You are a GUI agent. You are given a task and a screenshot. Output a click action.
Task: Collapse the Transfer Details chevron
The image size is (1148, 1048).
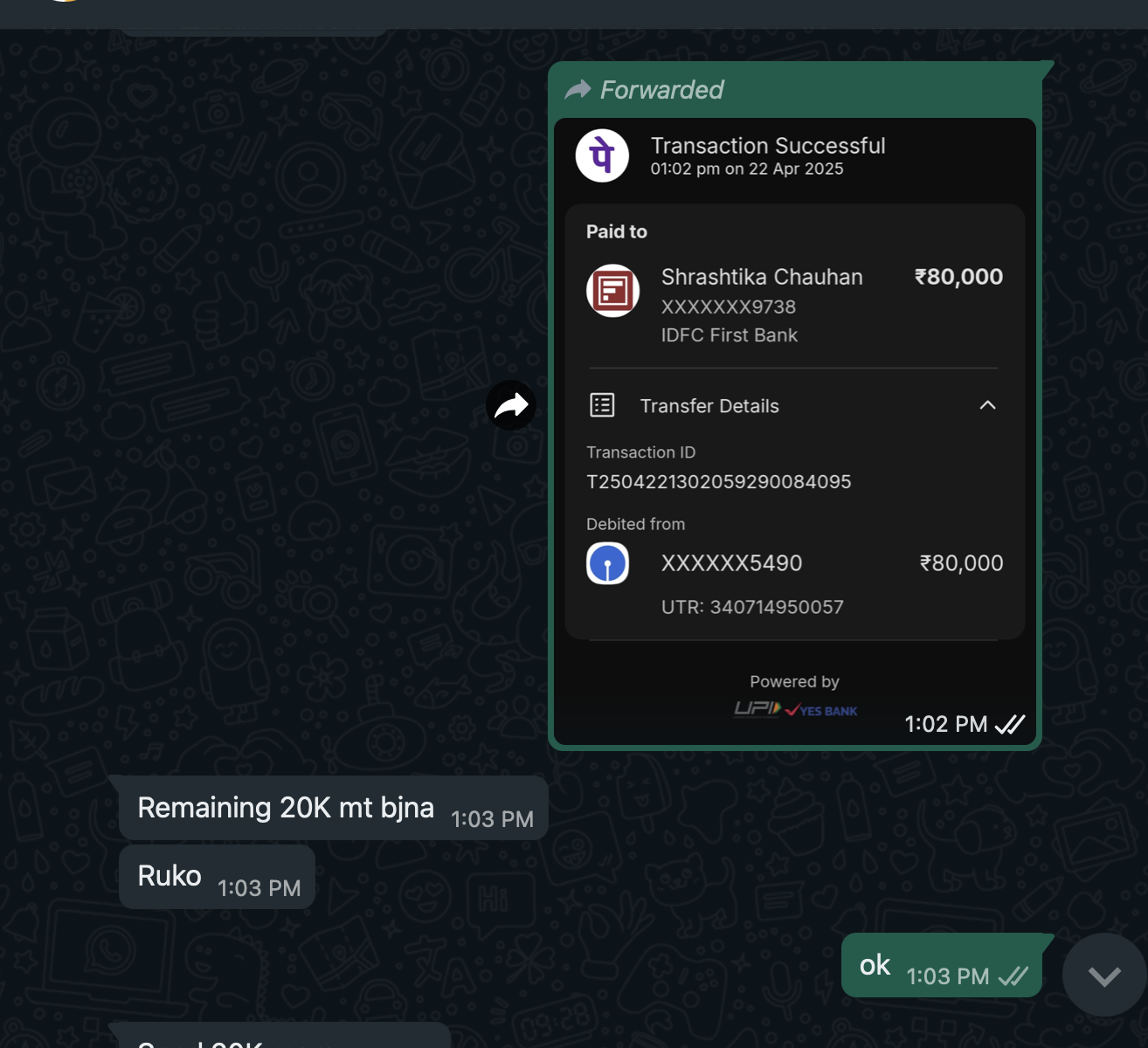[987, 405]
